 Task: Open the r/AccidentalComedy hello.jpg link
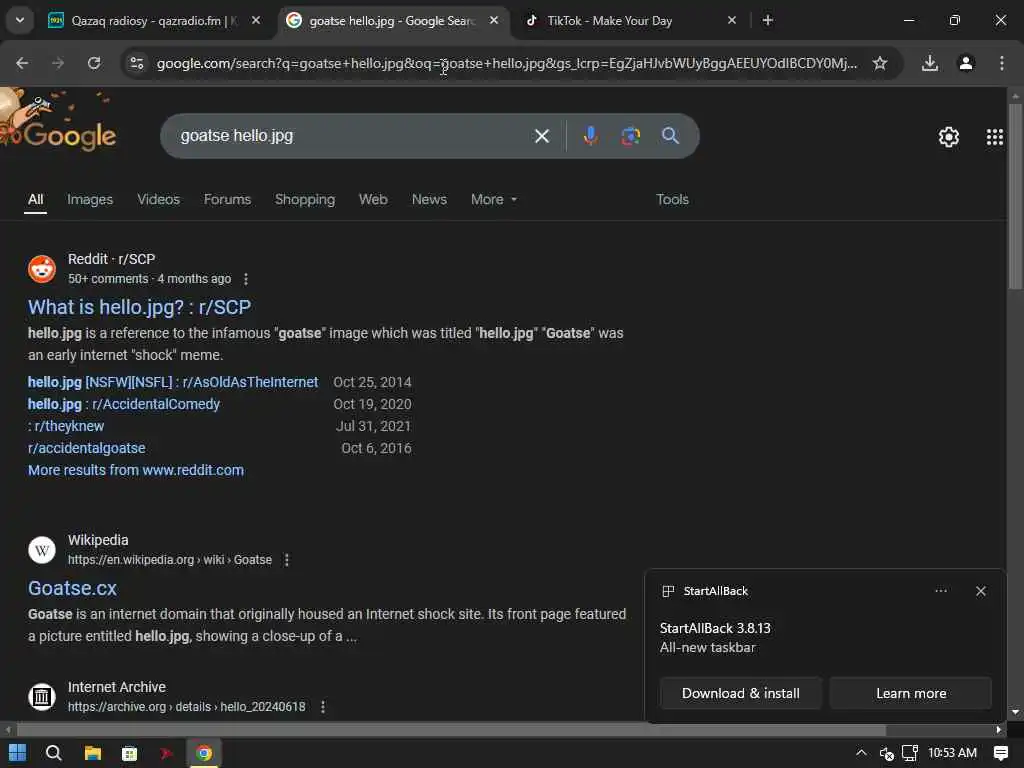(123, 404)
